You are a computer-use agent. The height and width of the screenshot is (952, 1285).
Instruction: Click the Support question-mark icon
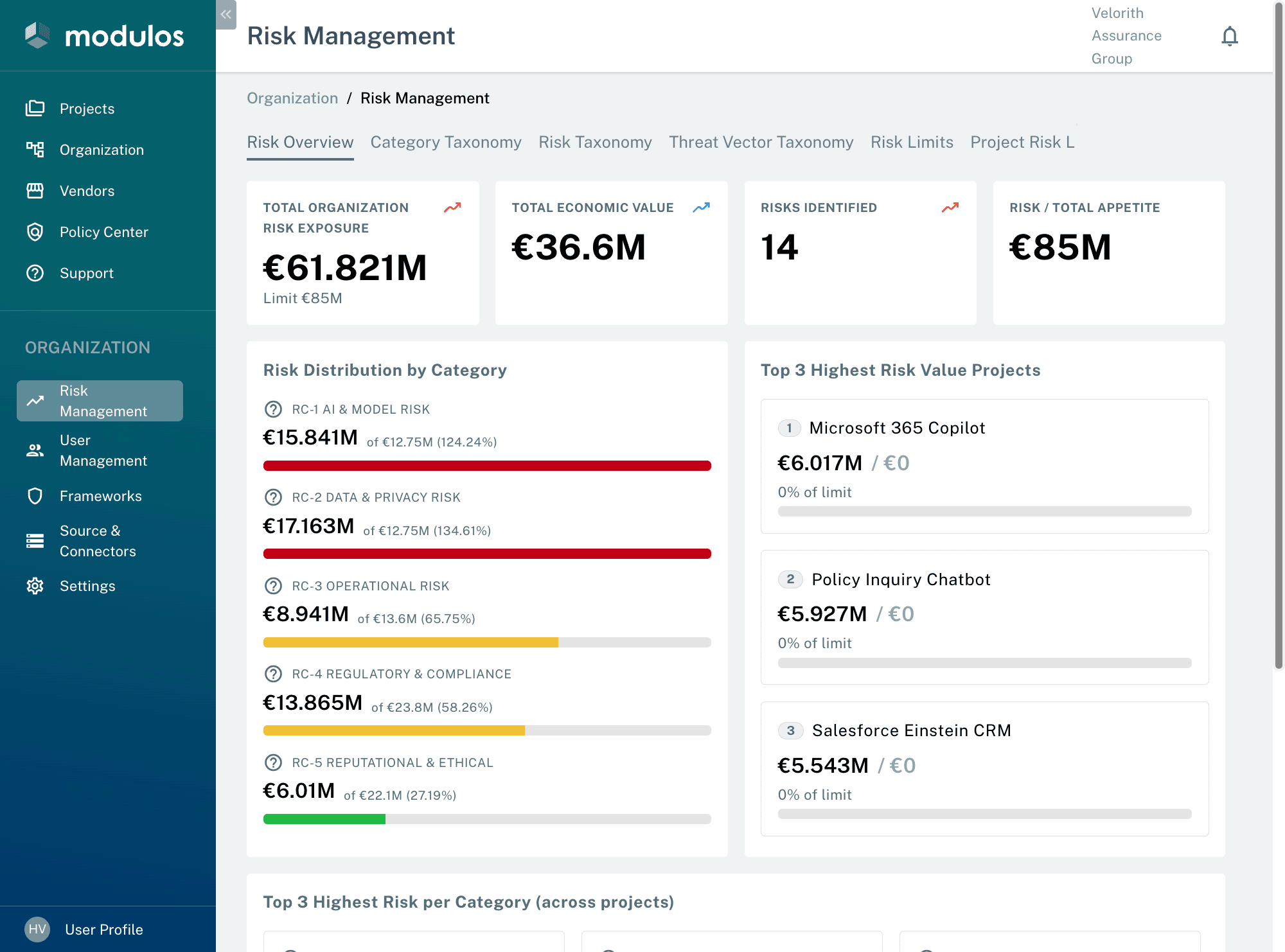click(35, 273)
